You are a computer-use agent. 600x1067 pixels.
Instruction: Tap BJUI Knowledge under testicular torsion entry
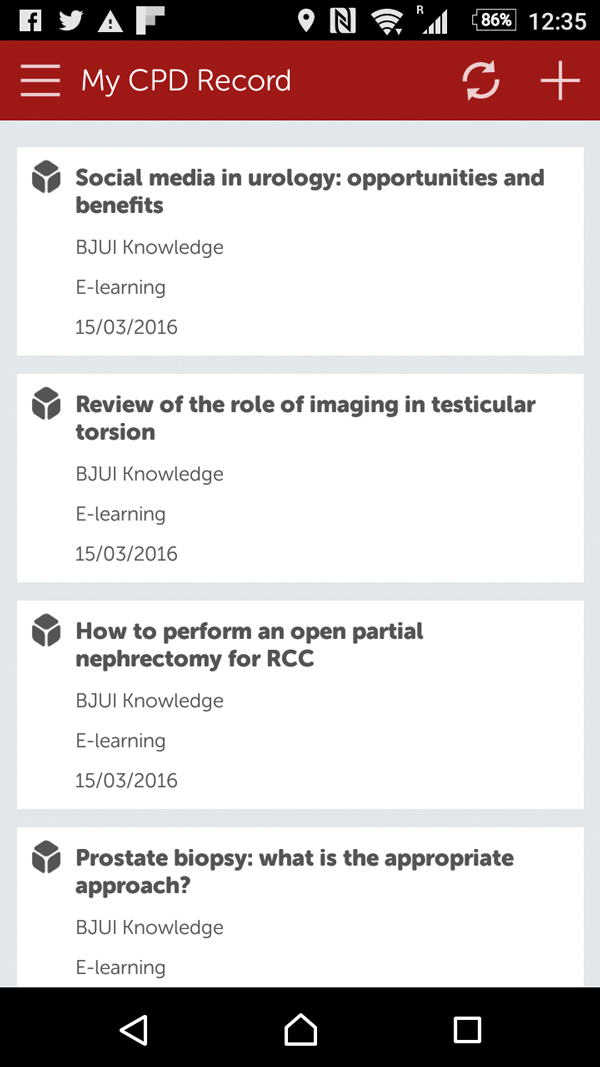[x=149, y=474]
